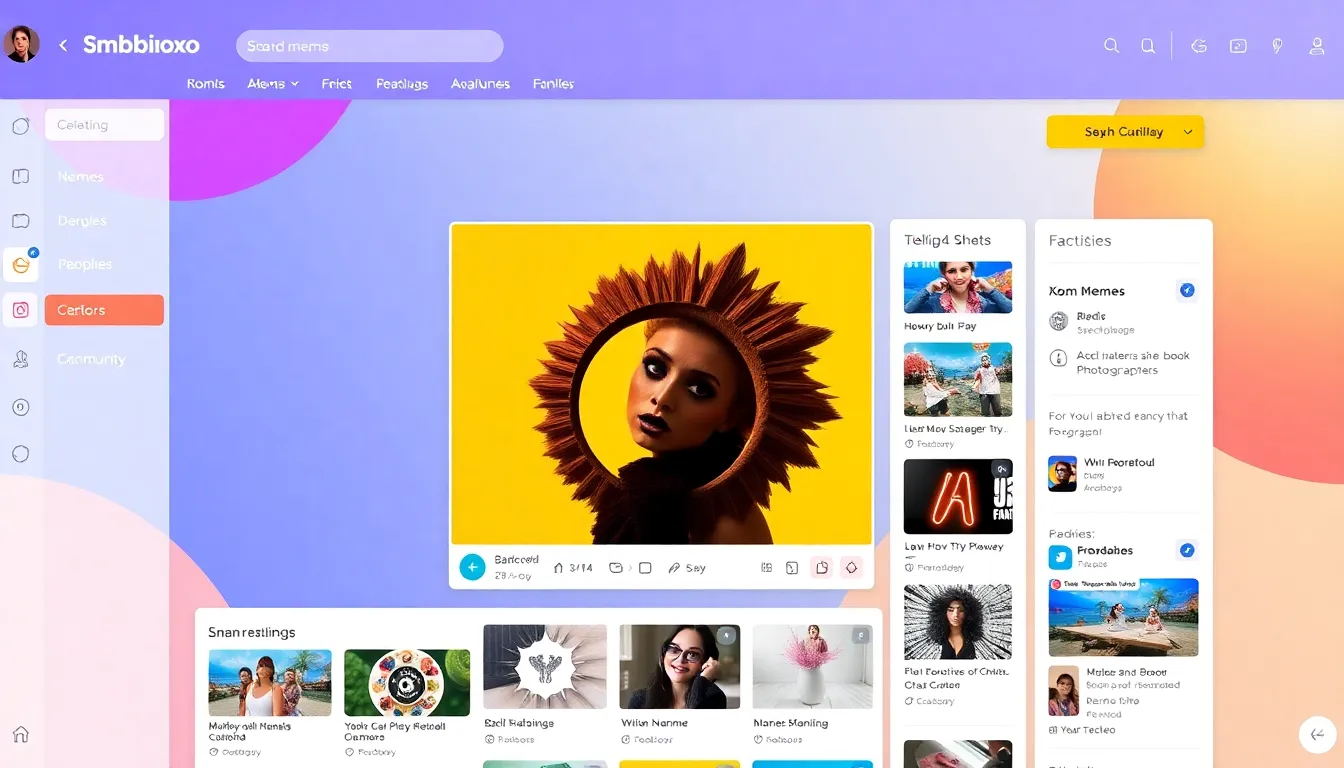Click the search input field in the header

click(x=369, y=46)
